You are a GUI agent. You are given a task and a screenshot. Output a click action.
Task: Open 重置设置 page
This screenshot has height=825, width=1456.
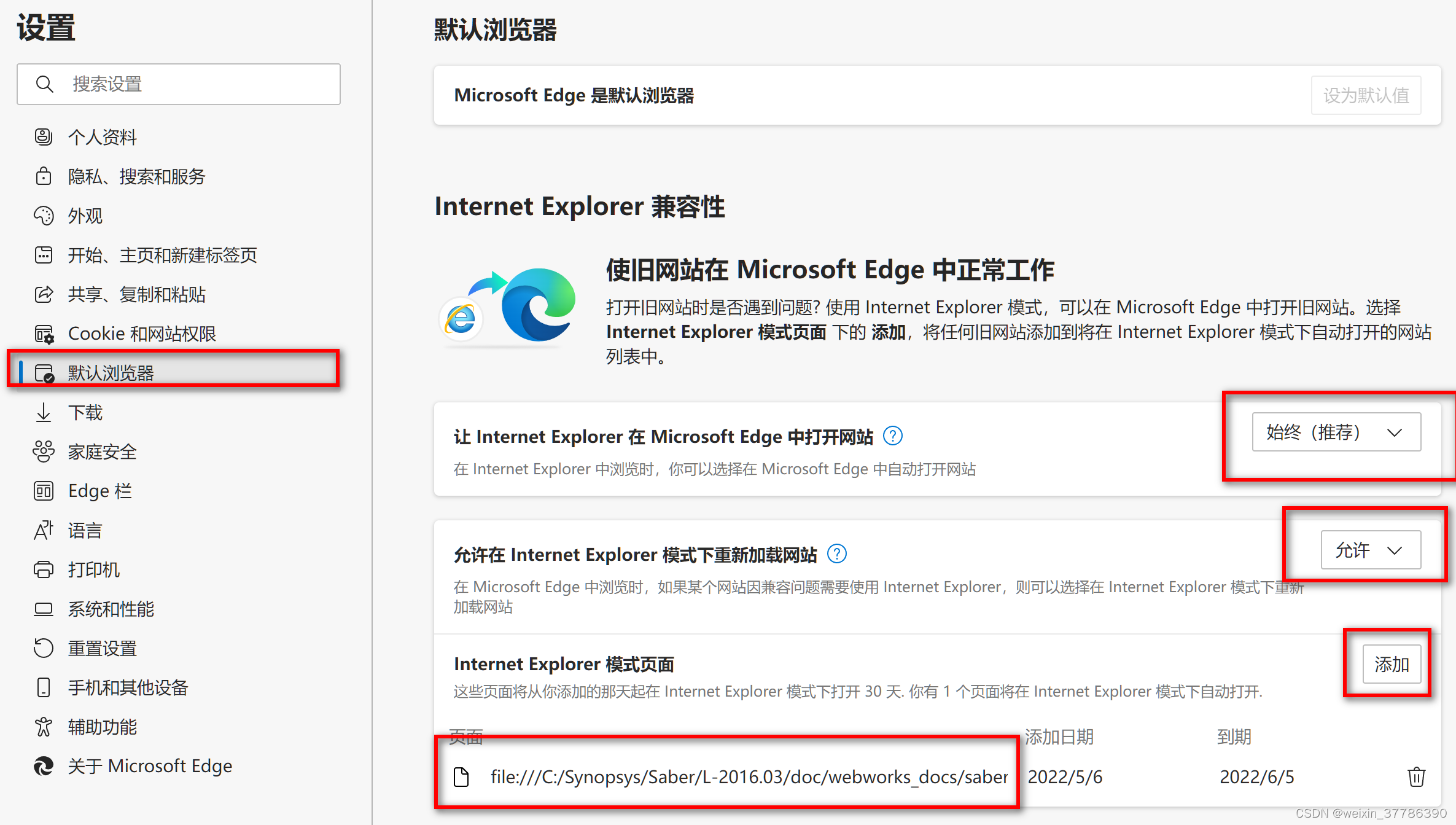point(102,648)
